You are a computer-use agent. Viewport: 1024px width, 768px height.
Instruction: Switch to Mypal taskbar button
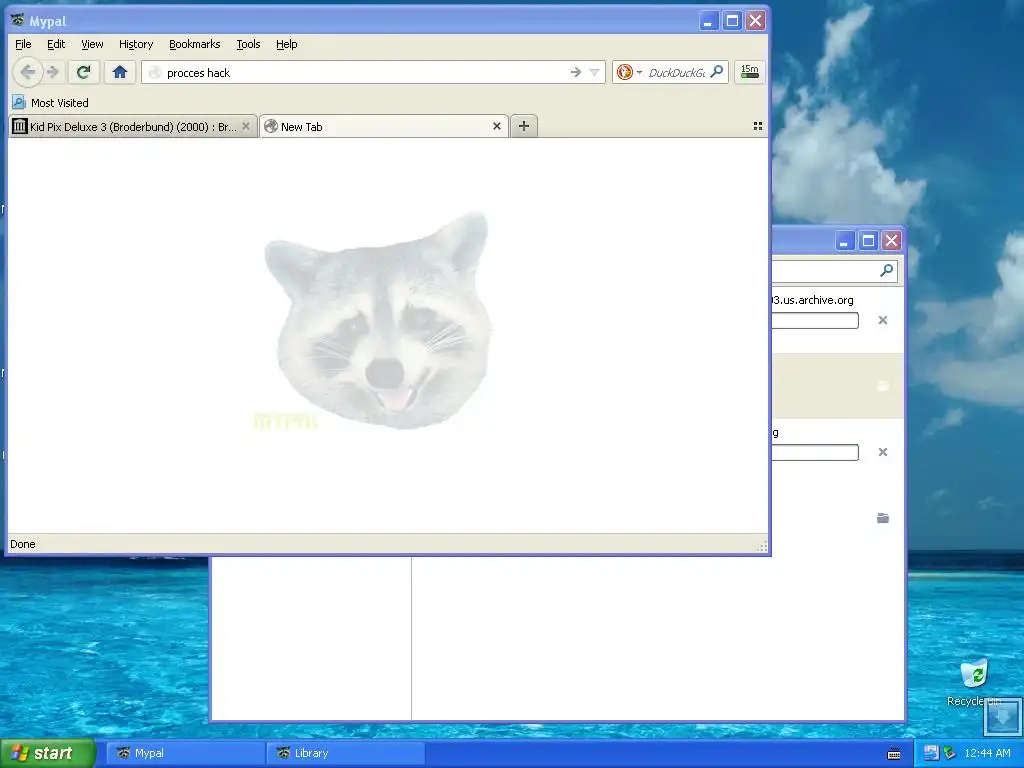pos(186,753)
